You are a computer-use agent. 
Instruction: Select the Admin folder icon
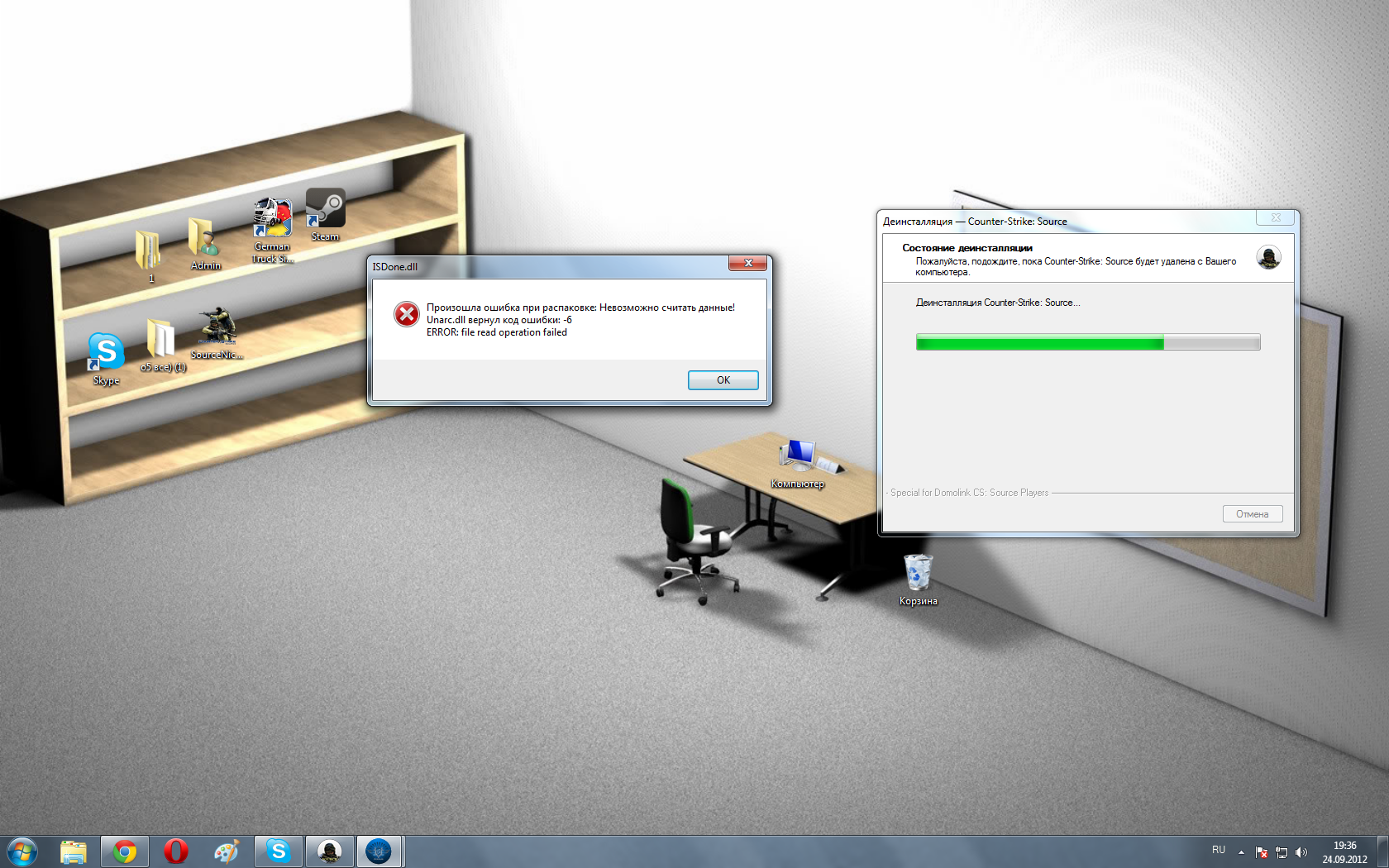coord(204,245)
